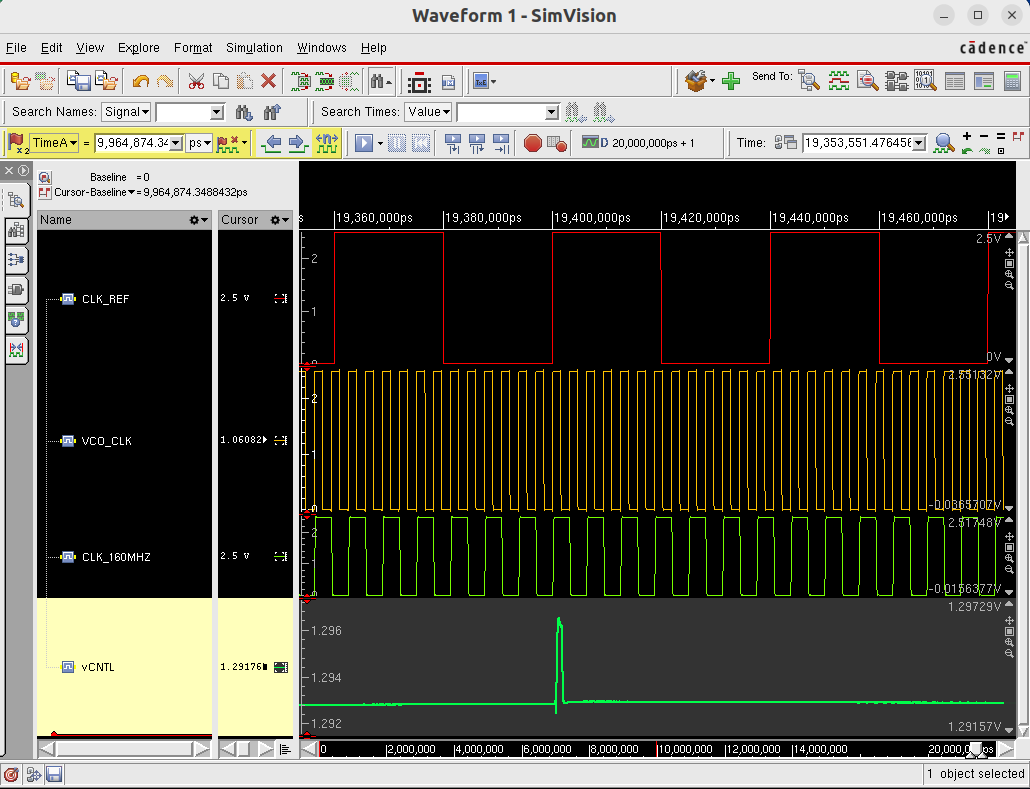Open Search Names Signal type dropdown

point(127,112)
